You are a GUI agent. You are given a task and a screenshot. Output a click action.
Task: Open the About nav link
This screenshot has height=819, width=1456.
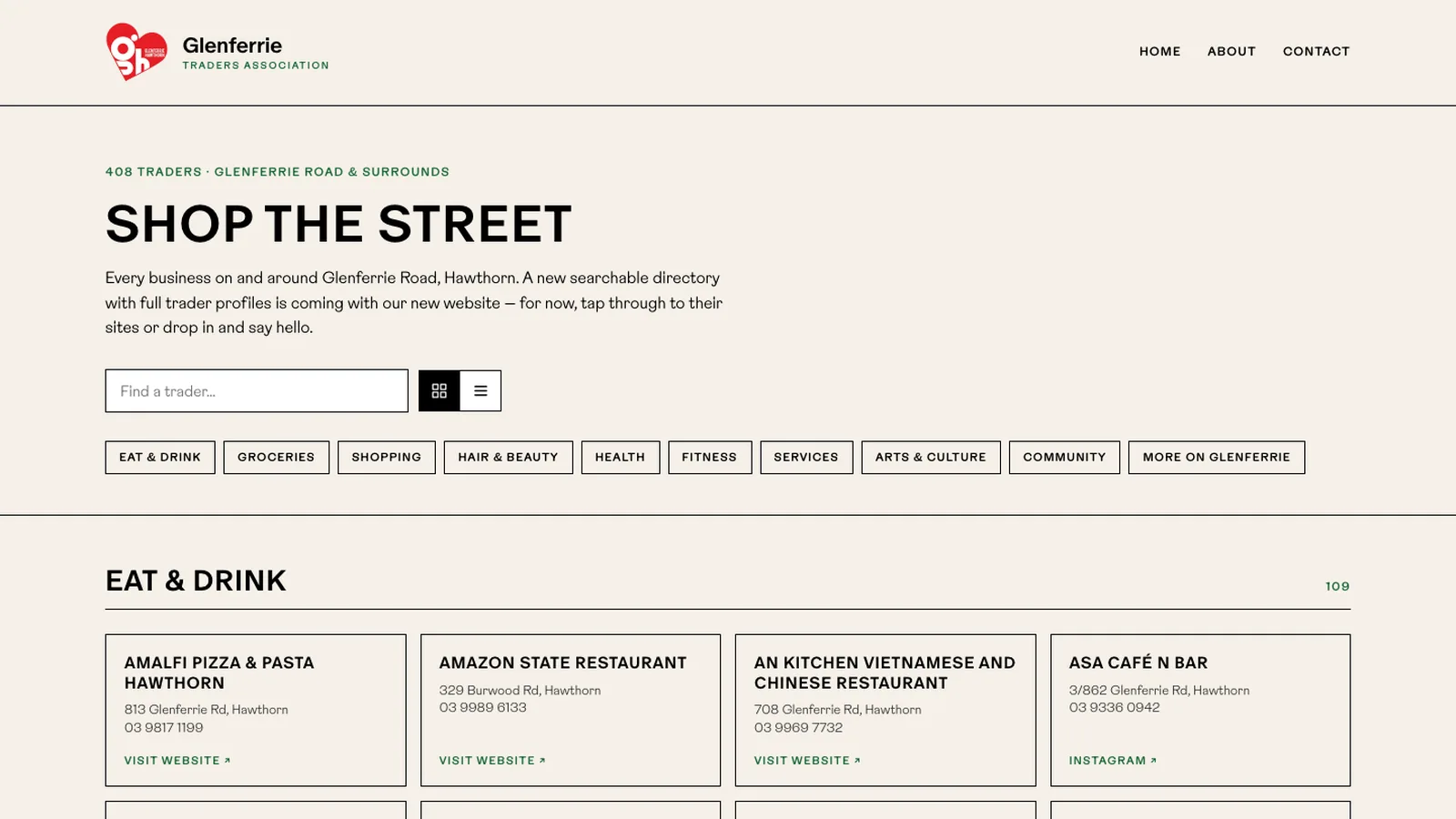(1231, 52)
